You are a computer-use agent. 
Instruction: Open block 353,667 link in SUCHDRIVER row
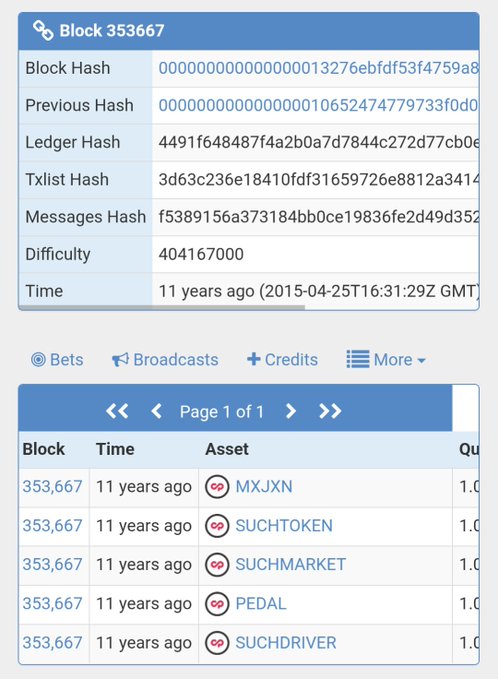tap(52, 643)
